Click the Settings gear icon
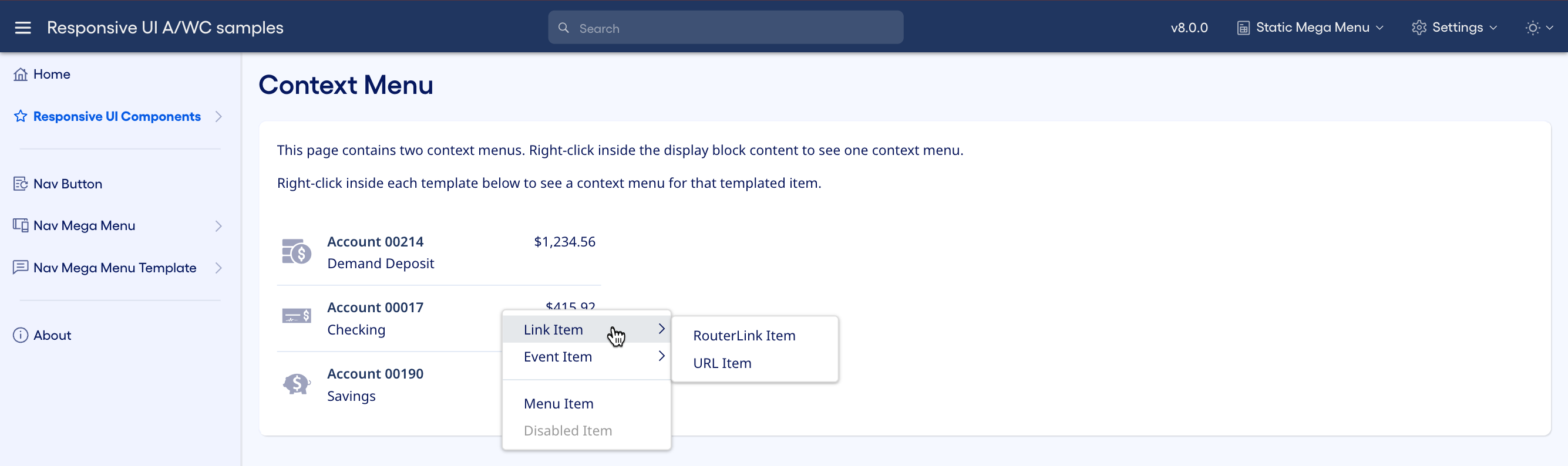Image resolution: width=1568 pixels, height=466 pixels. tap(1419, 28)
